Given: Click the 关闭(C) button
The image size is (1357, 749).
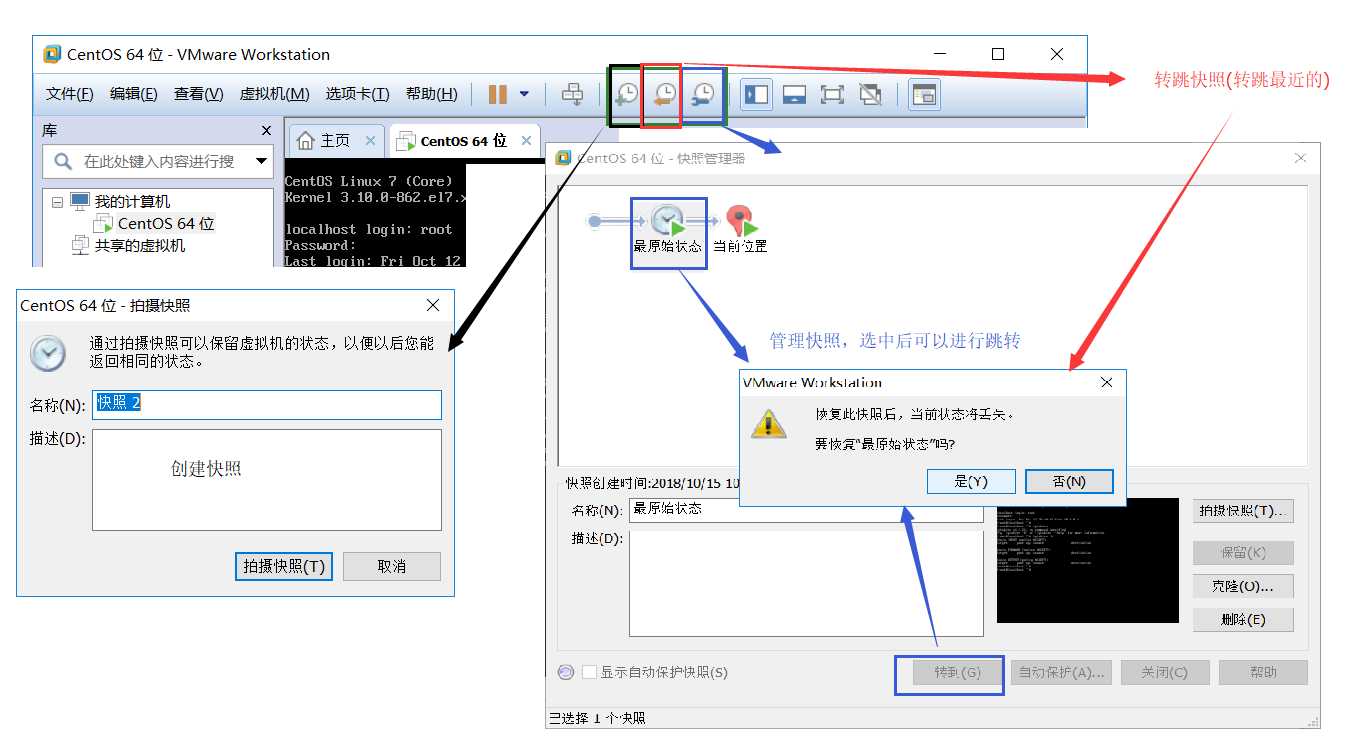Looking at the screenshot, I should (1164, 673).
